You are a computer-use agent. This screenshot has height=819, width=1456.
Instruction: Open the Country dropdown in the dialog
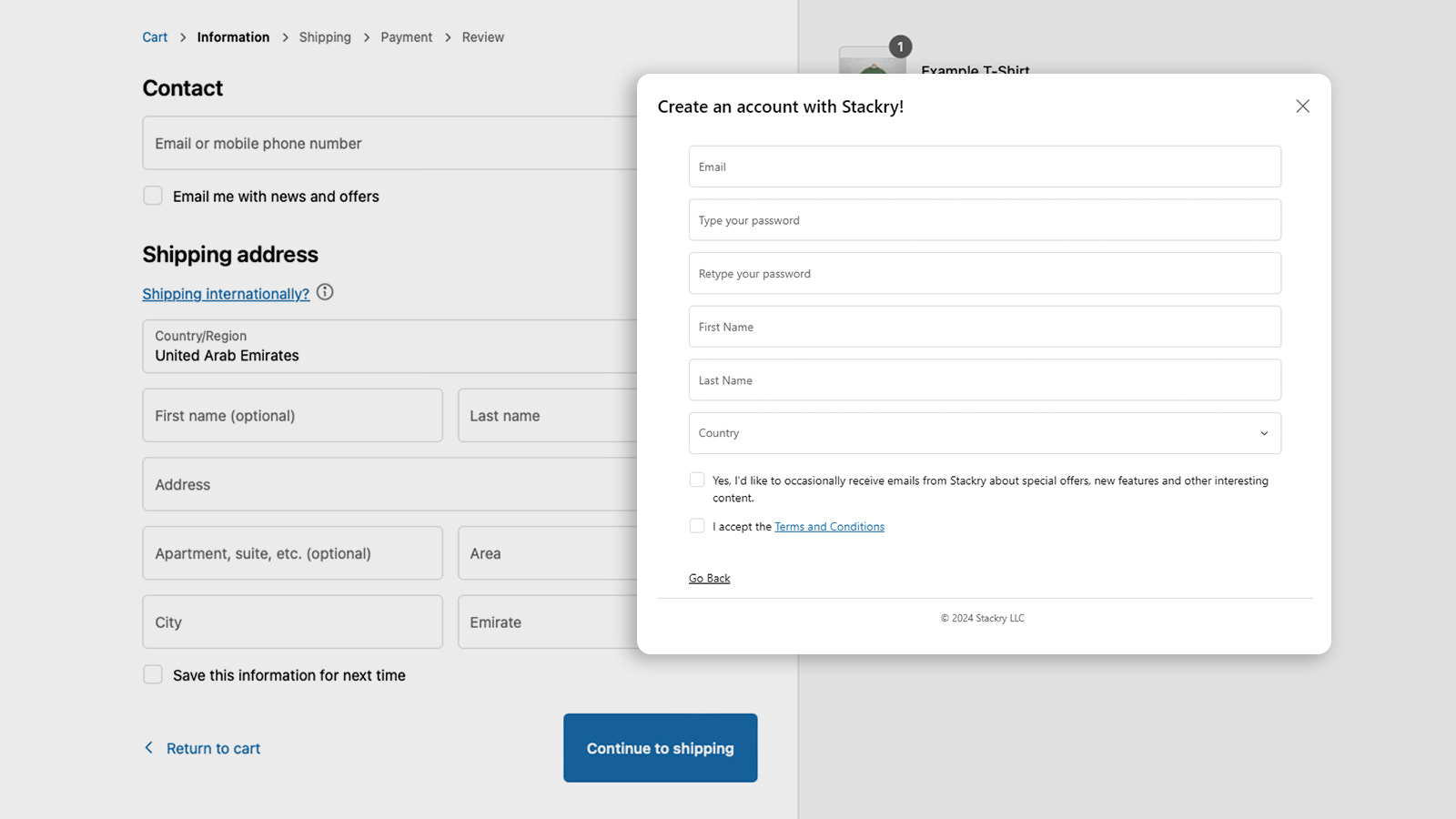(x=985, y=433)
